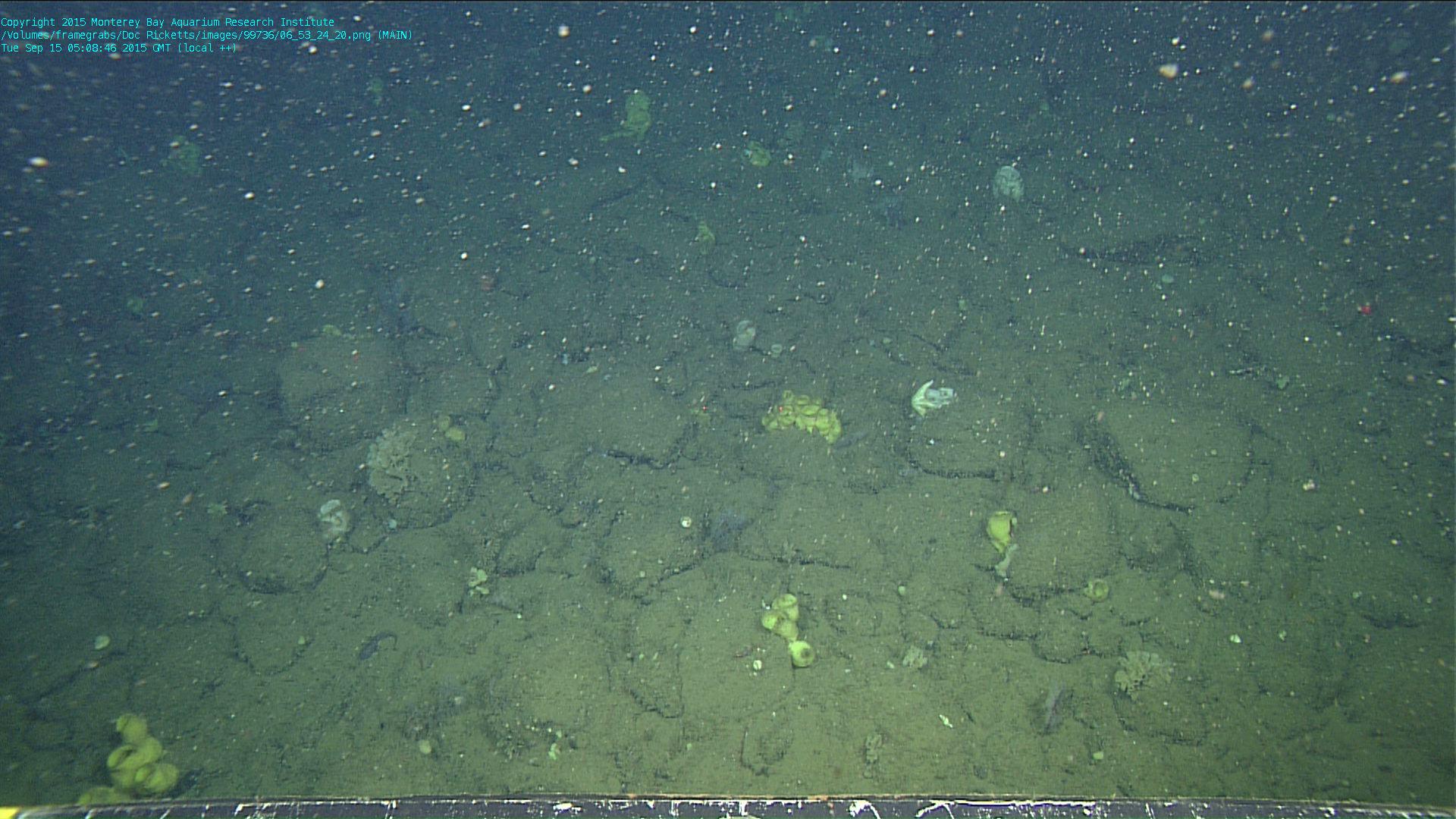Image resolution: width=1456 pixels, height=819 pixels.
Task: Click the large yellow sponge cluster at center
Action: tap(804, 416)
